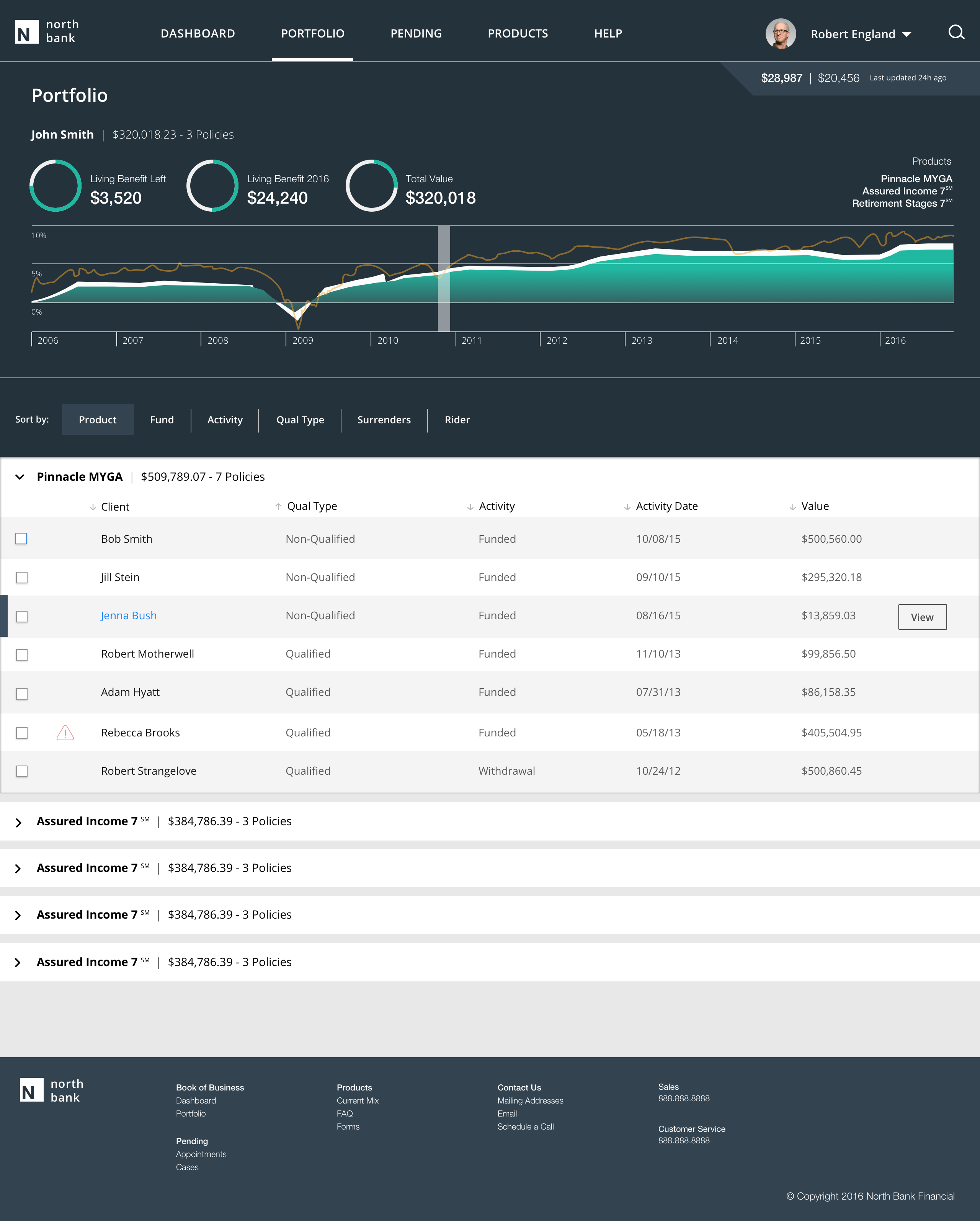Screen dimensions: 980x1221
Task: Click the warning icon beside Rebecca Brooks
Action: (65, 732)
